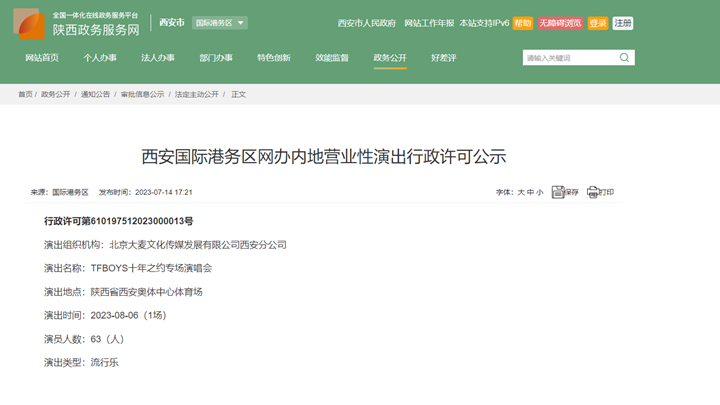The image size is (720, 405).
Task: Click the 正文 breadcrumb text
Action: click(x=238, y=94)
